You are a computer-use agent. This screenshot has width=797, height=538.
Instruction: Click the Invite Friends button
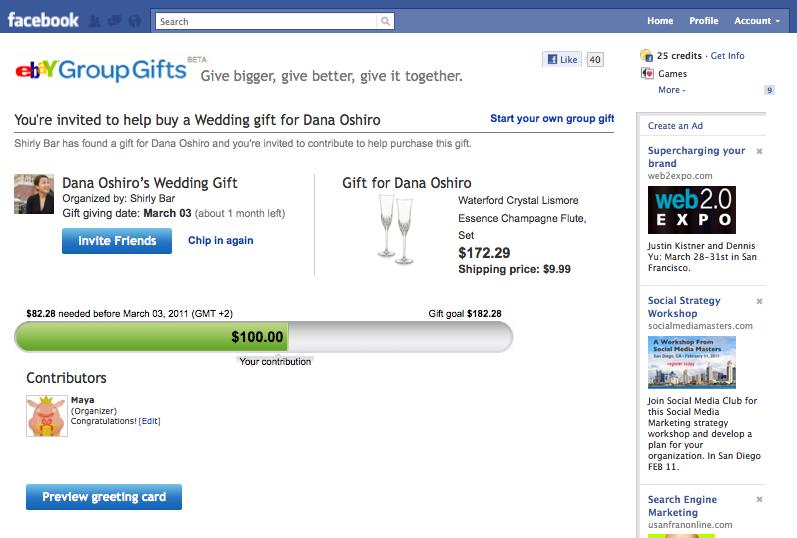click(x=117, y=241)
